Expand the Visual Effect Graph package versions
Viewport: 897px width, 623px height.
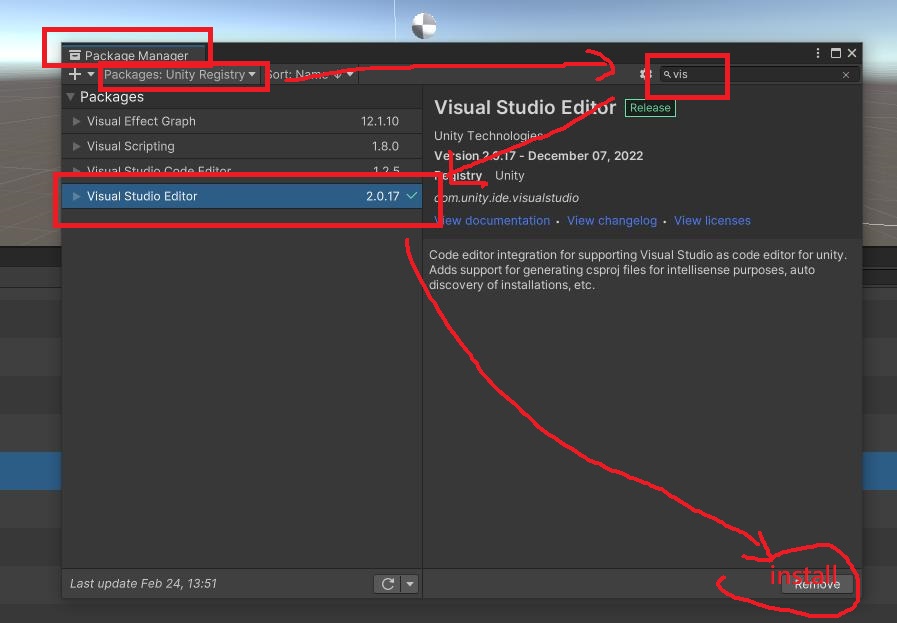click(x=76, y=121)
